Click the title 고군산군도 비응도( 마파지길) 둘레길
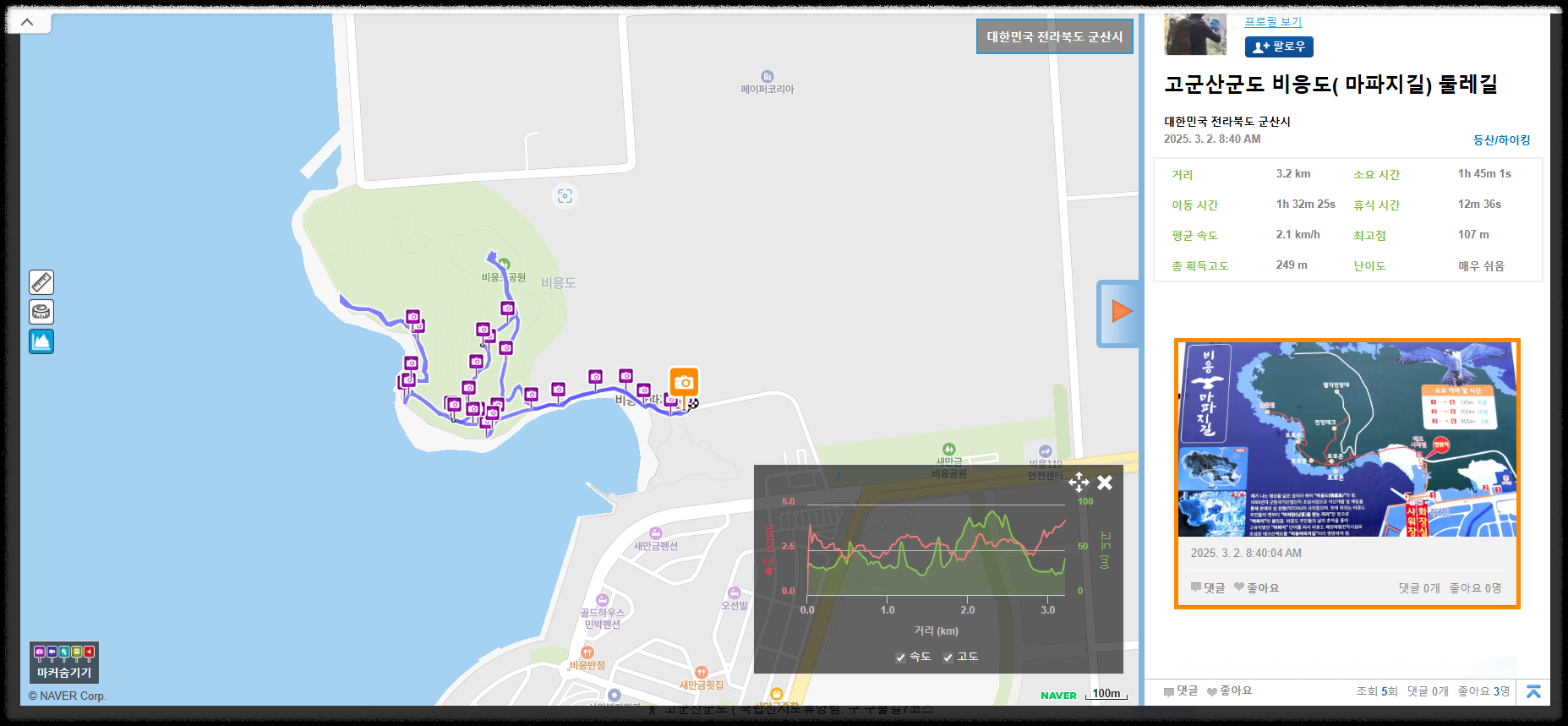The image size is (1568, 726). 1330,84
